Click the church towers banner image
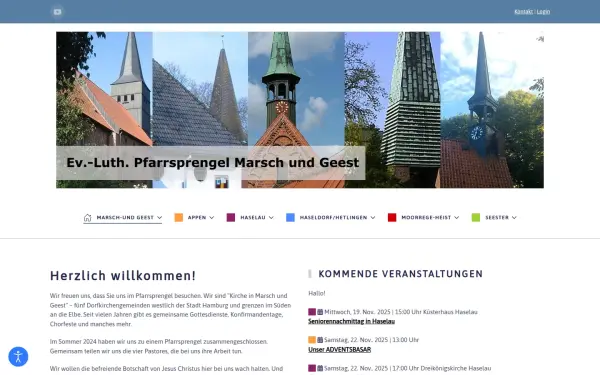Image resolution: width=600 pixels, height=375 pixels. (300, 110)
